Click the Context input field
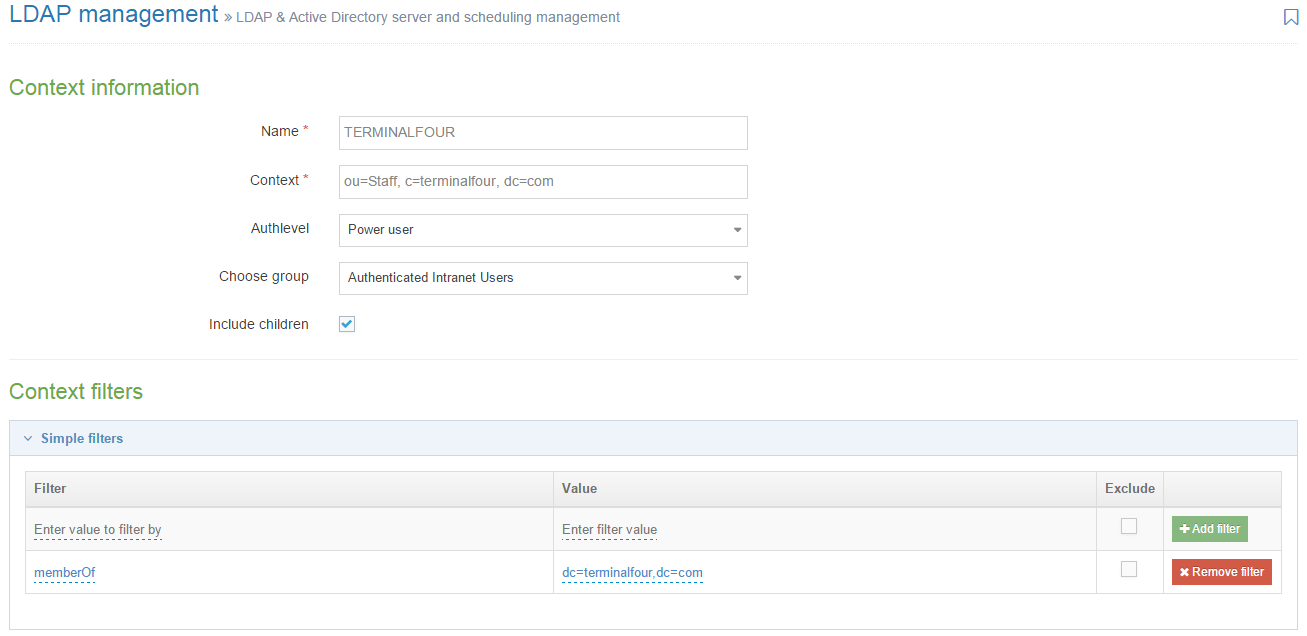Screen dimensions: 1307x636 click(x=543, y=182)
